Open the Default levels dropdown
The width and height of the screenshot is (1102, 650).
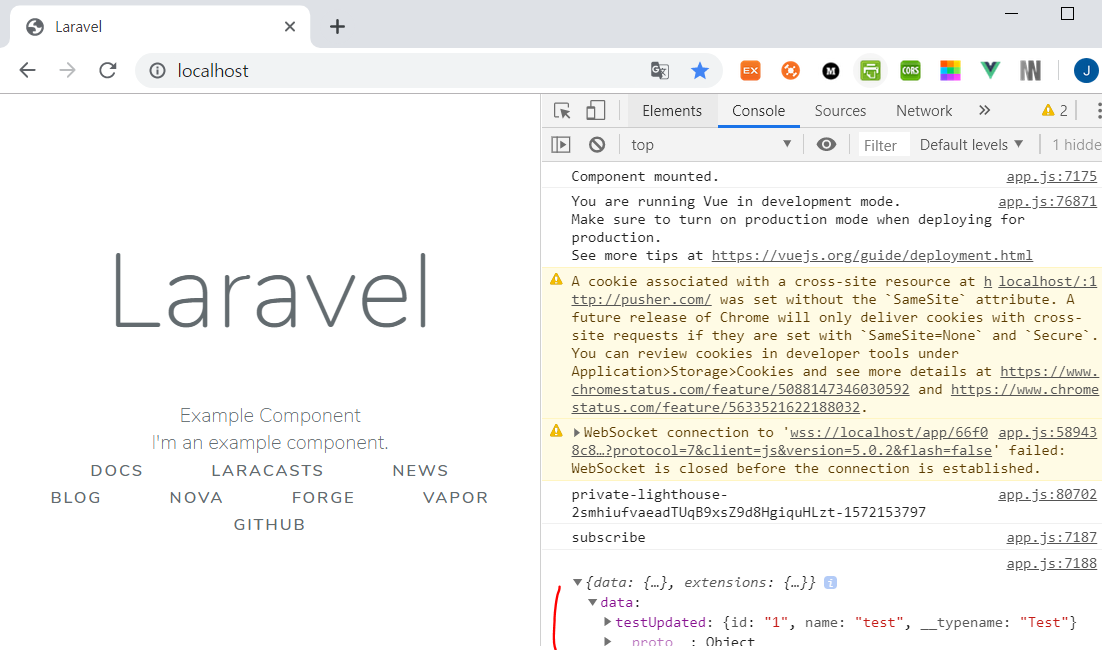pos(970,144)
